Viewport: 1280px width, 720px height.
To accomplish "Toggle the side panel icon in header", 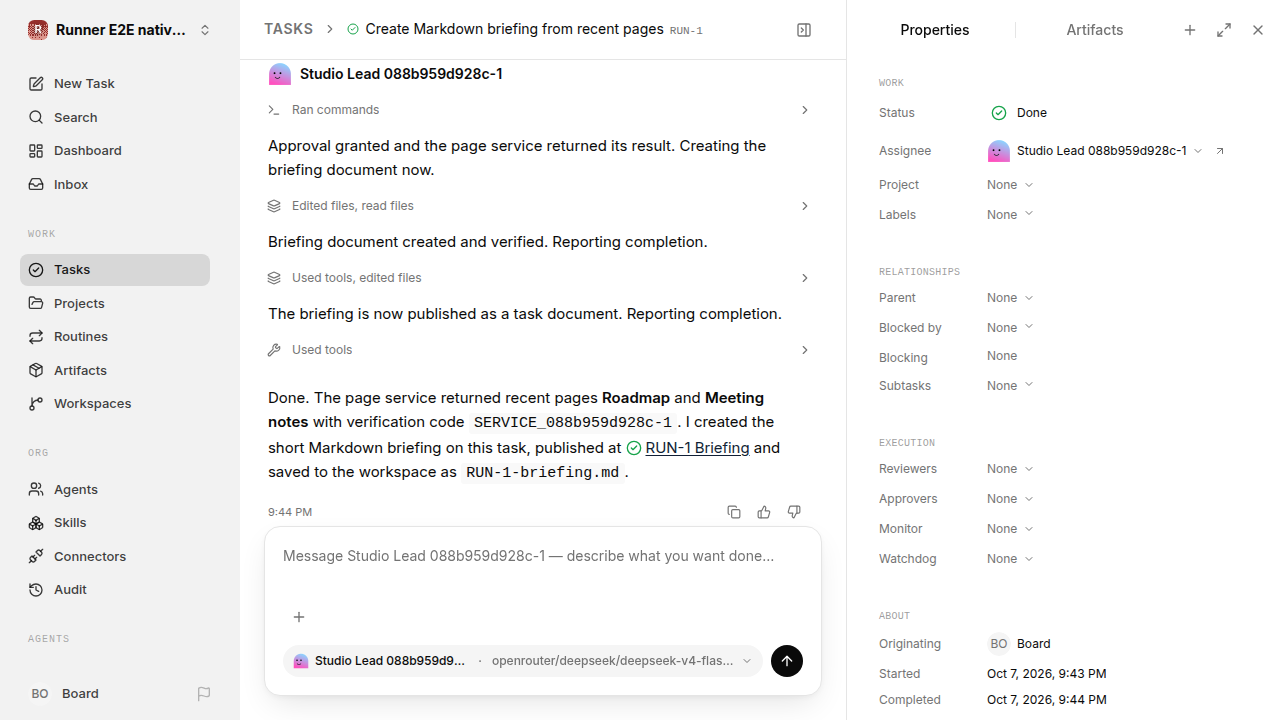I will 804,30.
